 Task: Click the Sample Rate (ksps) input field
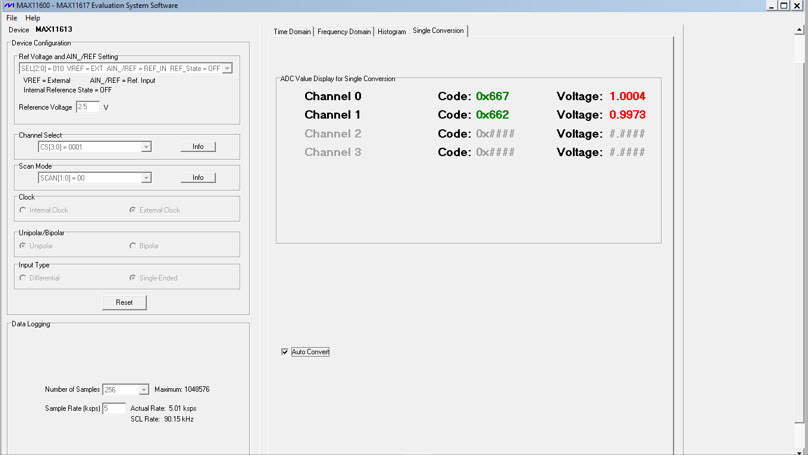[114, 408]
